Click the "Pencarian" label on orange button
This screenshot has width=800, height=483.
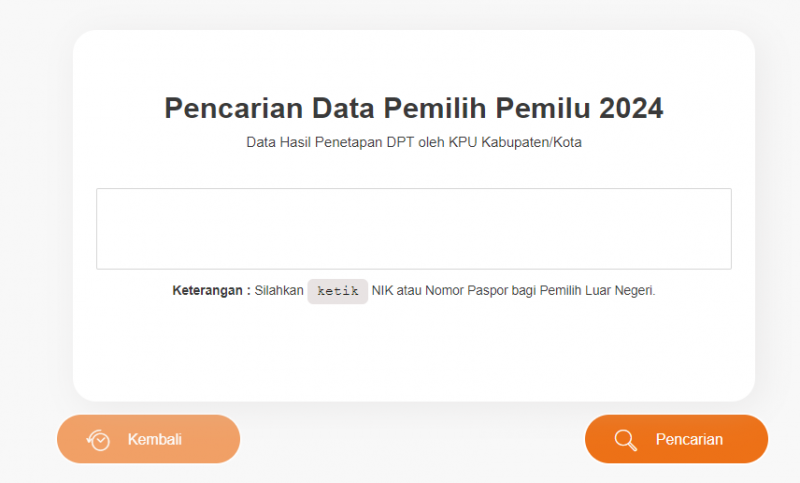(x=689, y=440)
